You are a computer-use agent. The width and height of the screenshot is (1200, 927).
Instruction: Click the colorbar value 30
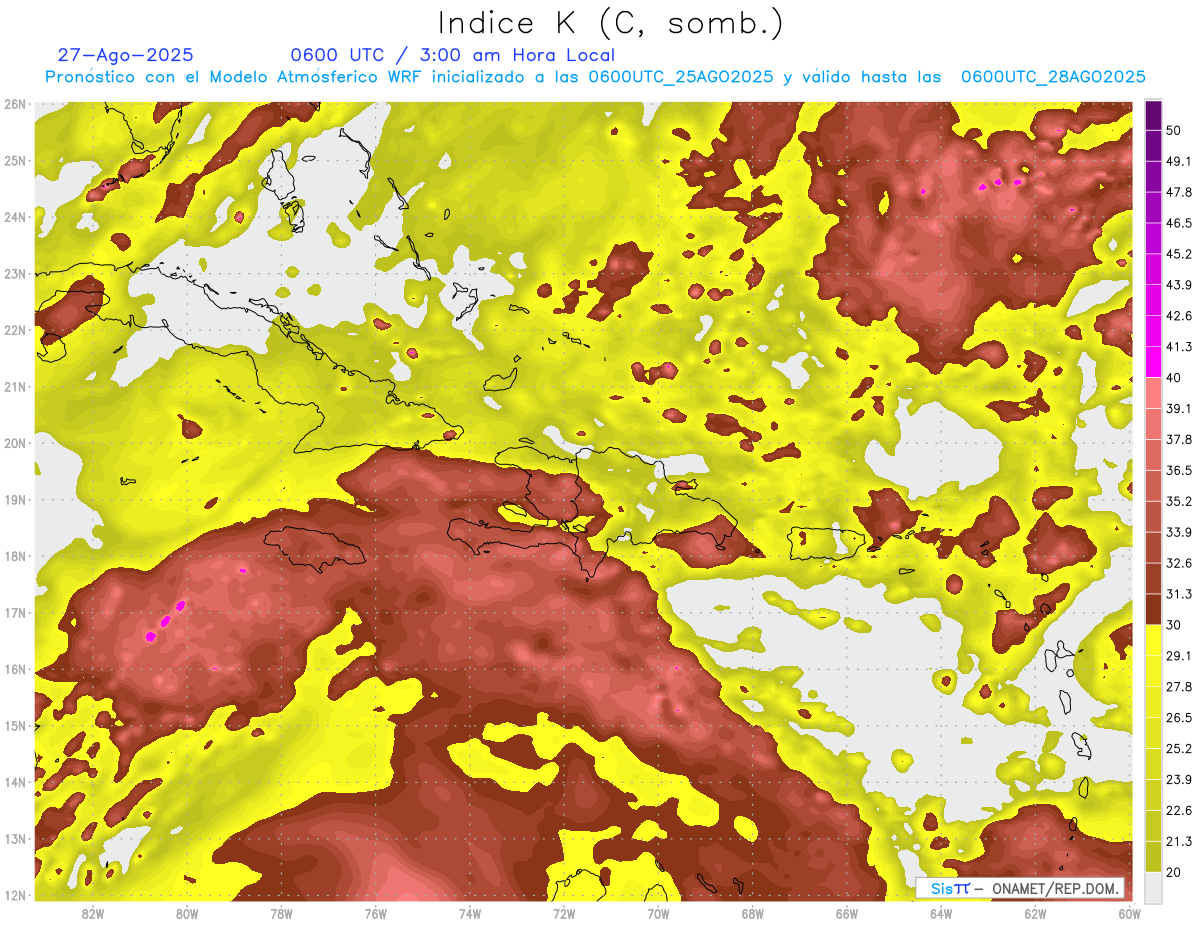pos(1174,625)
